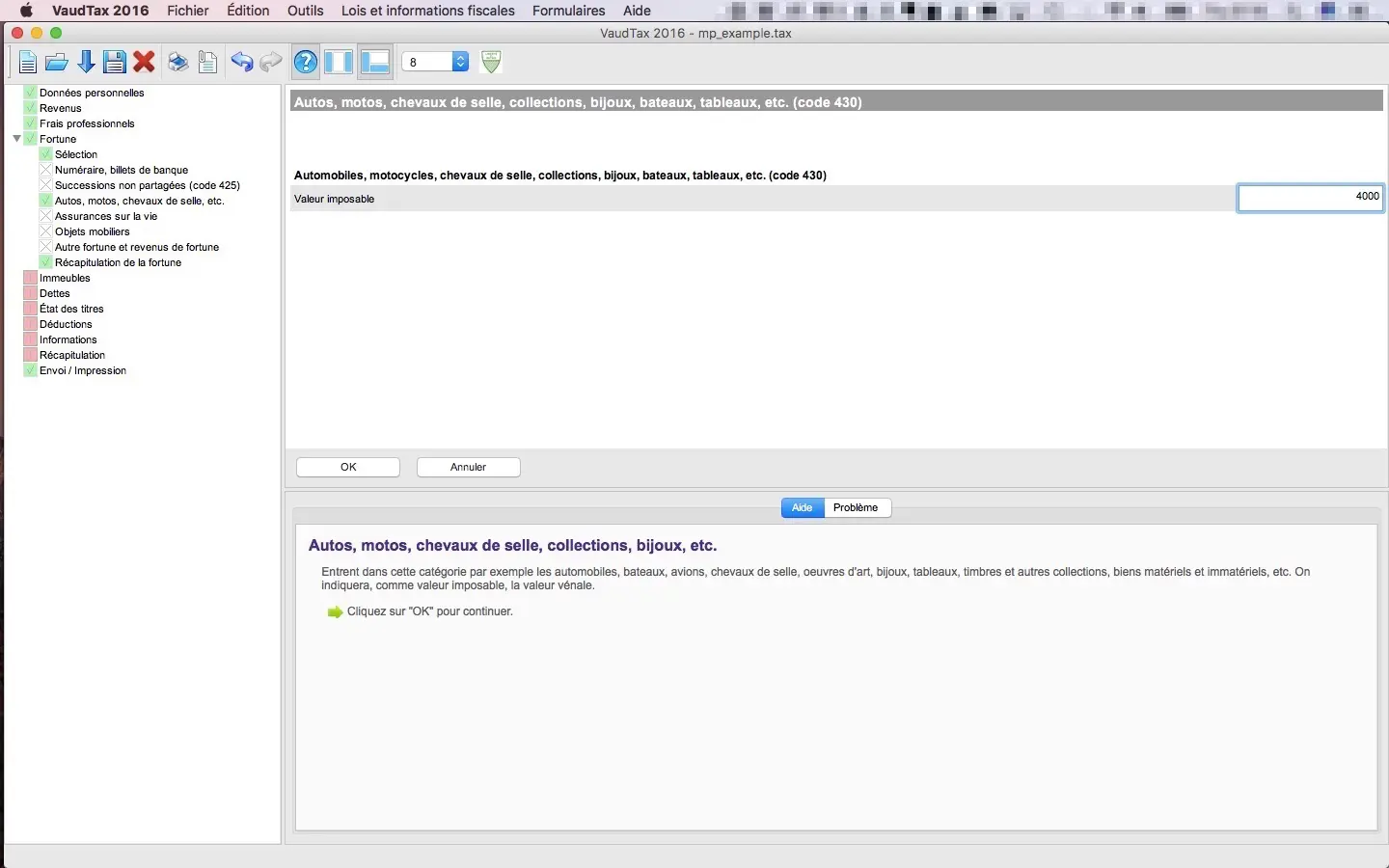Click the Vaud canton shield icon
This screenshot has height=868, width=1389.
(x=491, y=62)
